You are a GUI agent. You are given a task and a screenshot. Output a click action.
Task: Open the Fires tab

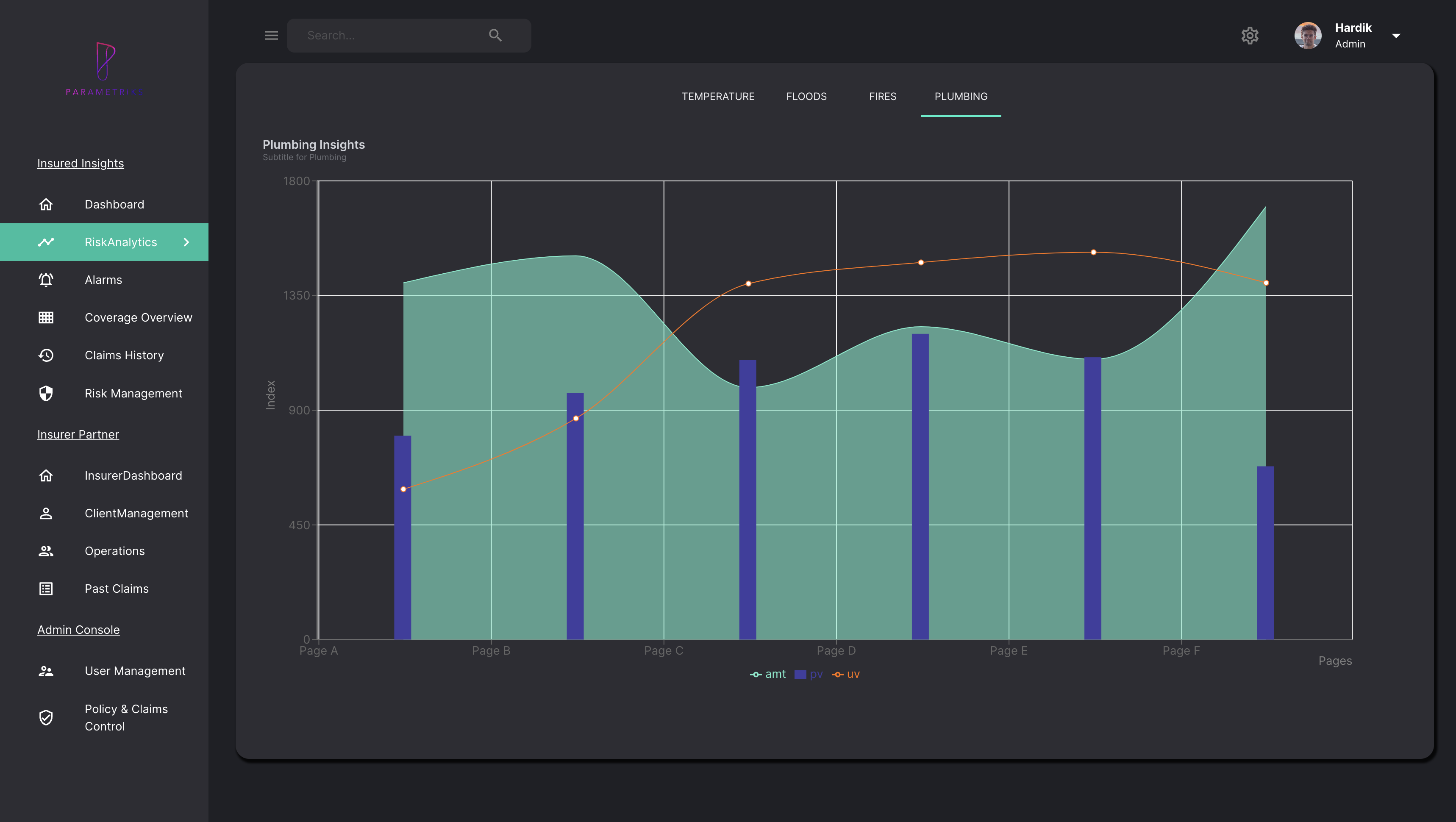[882, 97]
